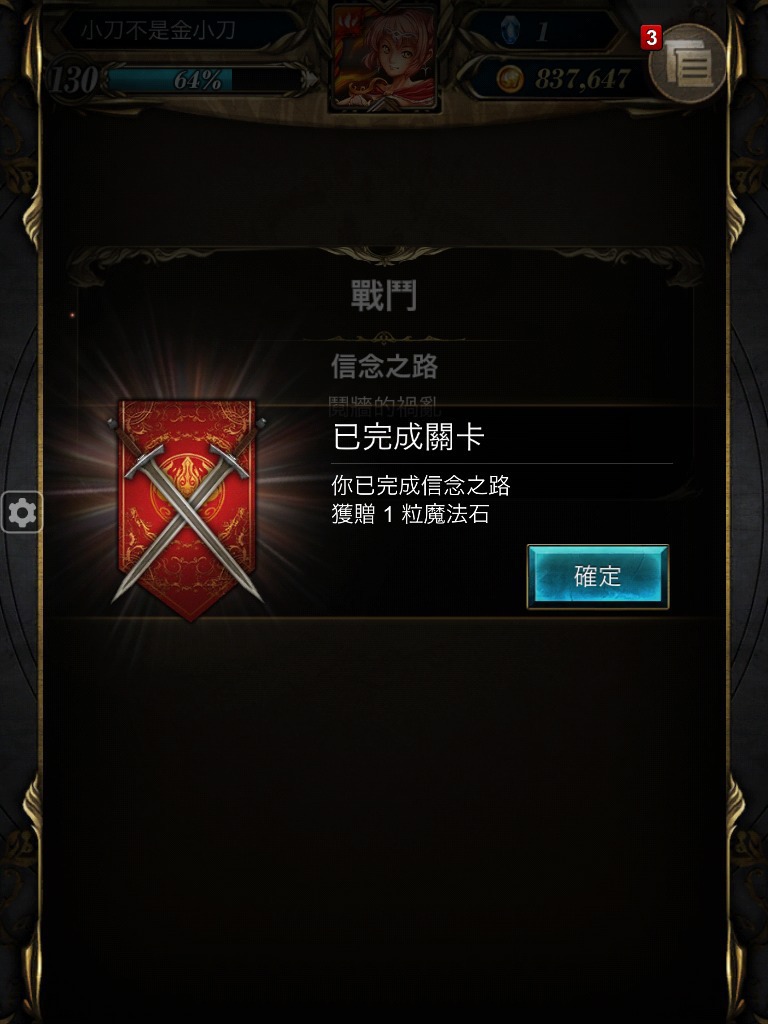Screen dimensions: 768x1024
Task: Tap the 獲贈 1 粒魔法石 reward text
Action: (x=410, y=515)
